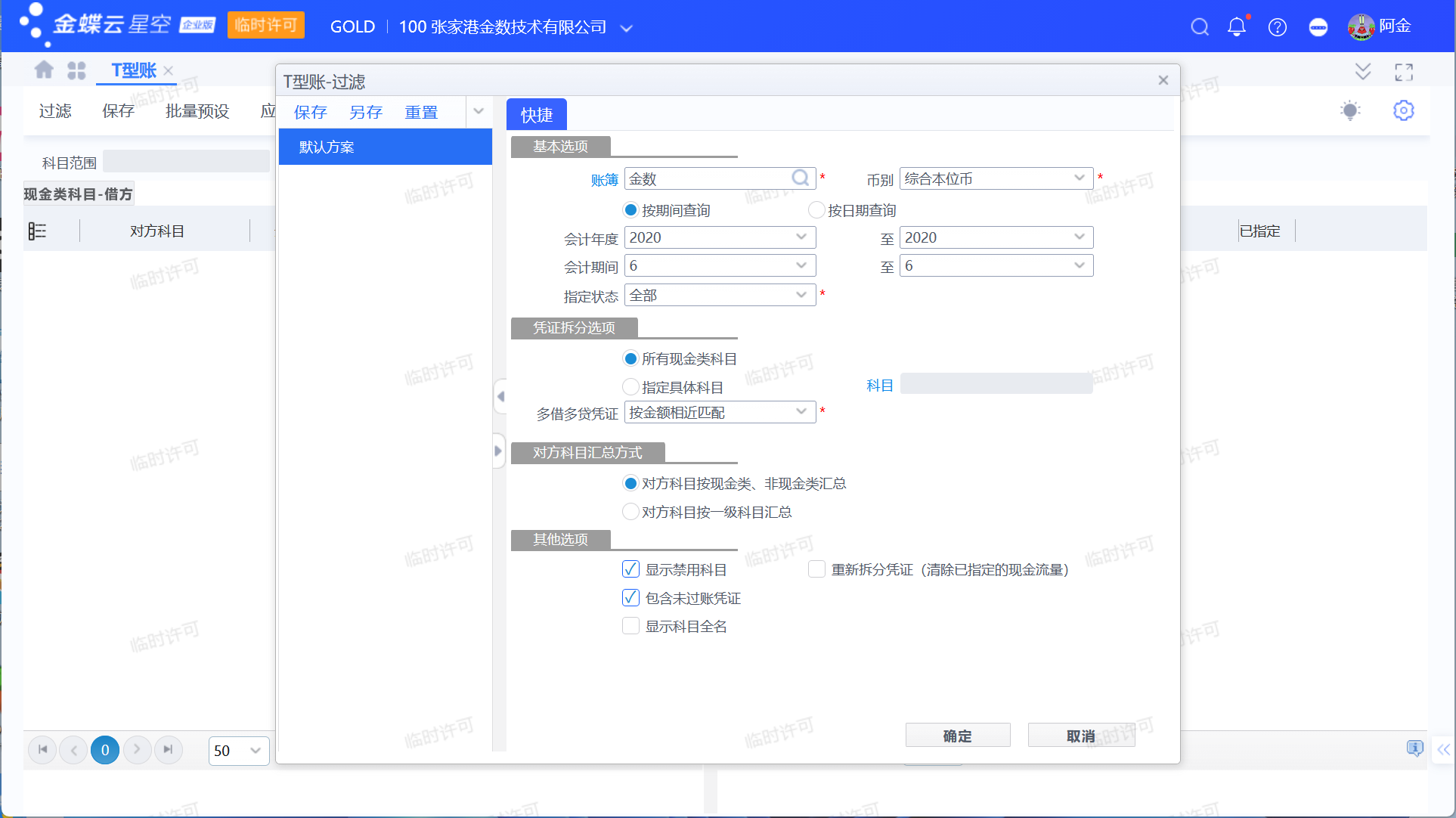Click the search magnifier icon in the top bar
This screenshot has width=1456, height=818.
tap(1199, 27)
